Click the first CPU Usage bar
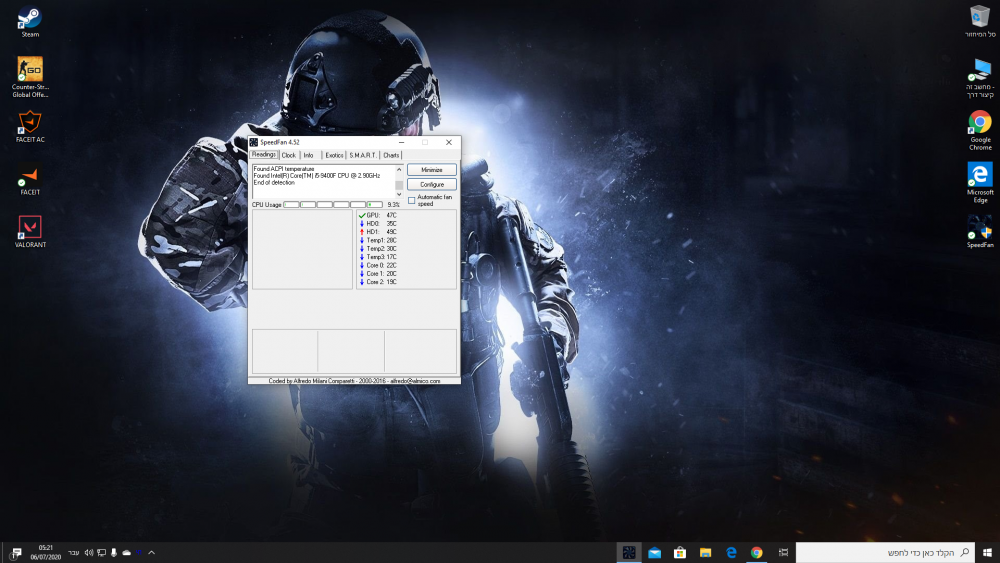 291,205
